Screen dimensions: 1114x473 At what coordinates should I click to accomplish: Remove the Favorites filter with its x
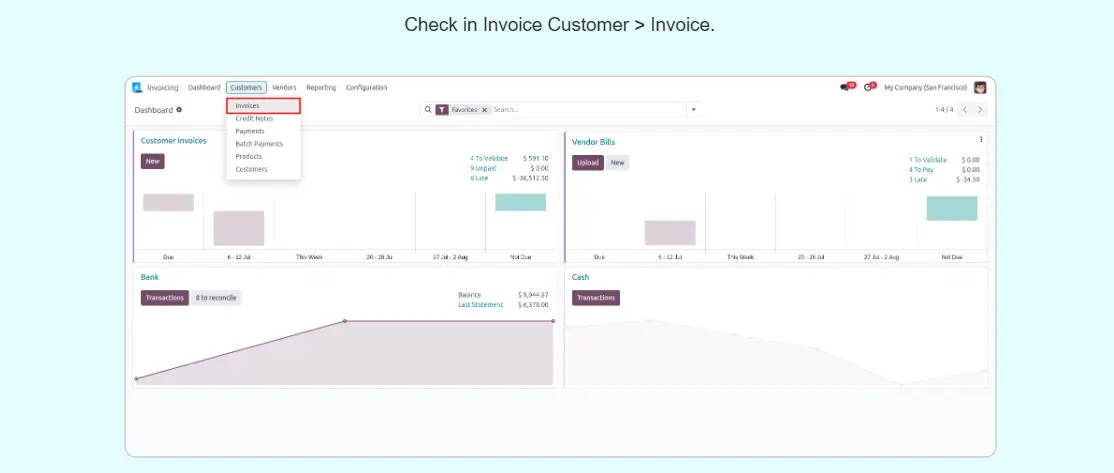[x=484, y=110]
